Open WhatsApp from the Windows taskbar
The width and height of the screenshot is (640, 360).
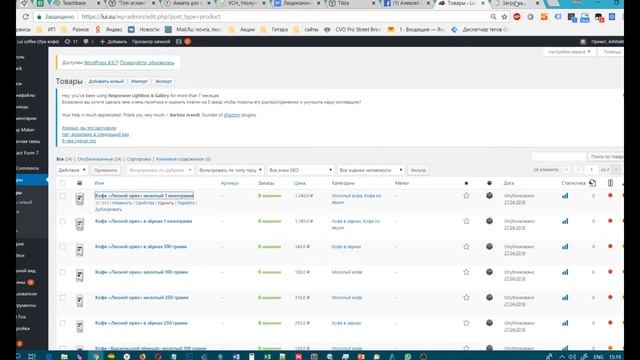coord(408,356)
